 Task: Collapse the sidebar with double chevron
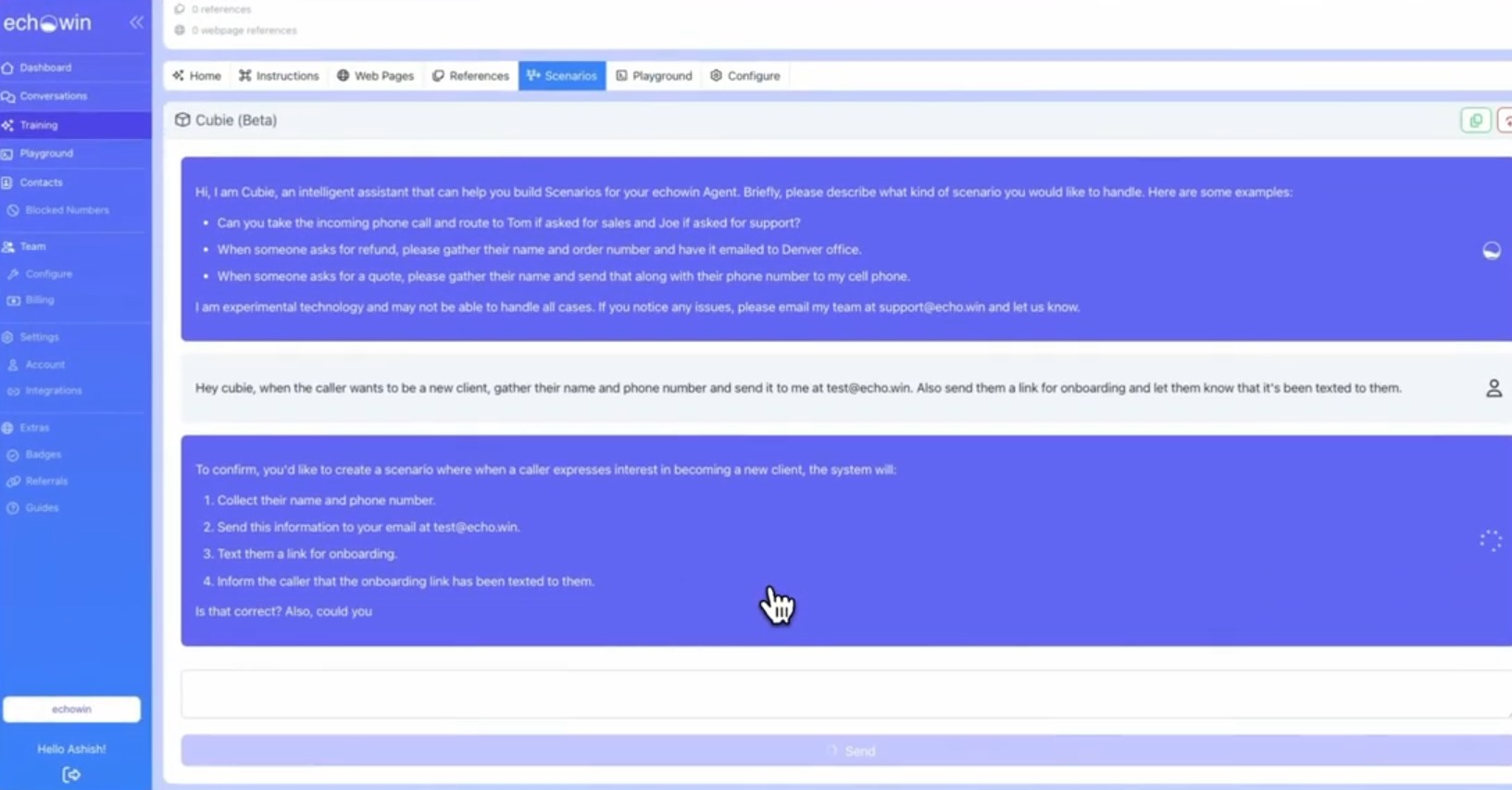[136, 22]
